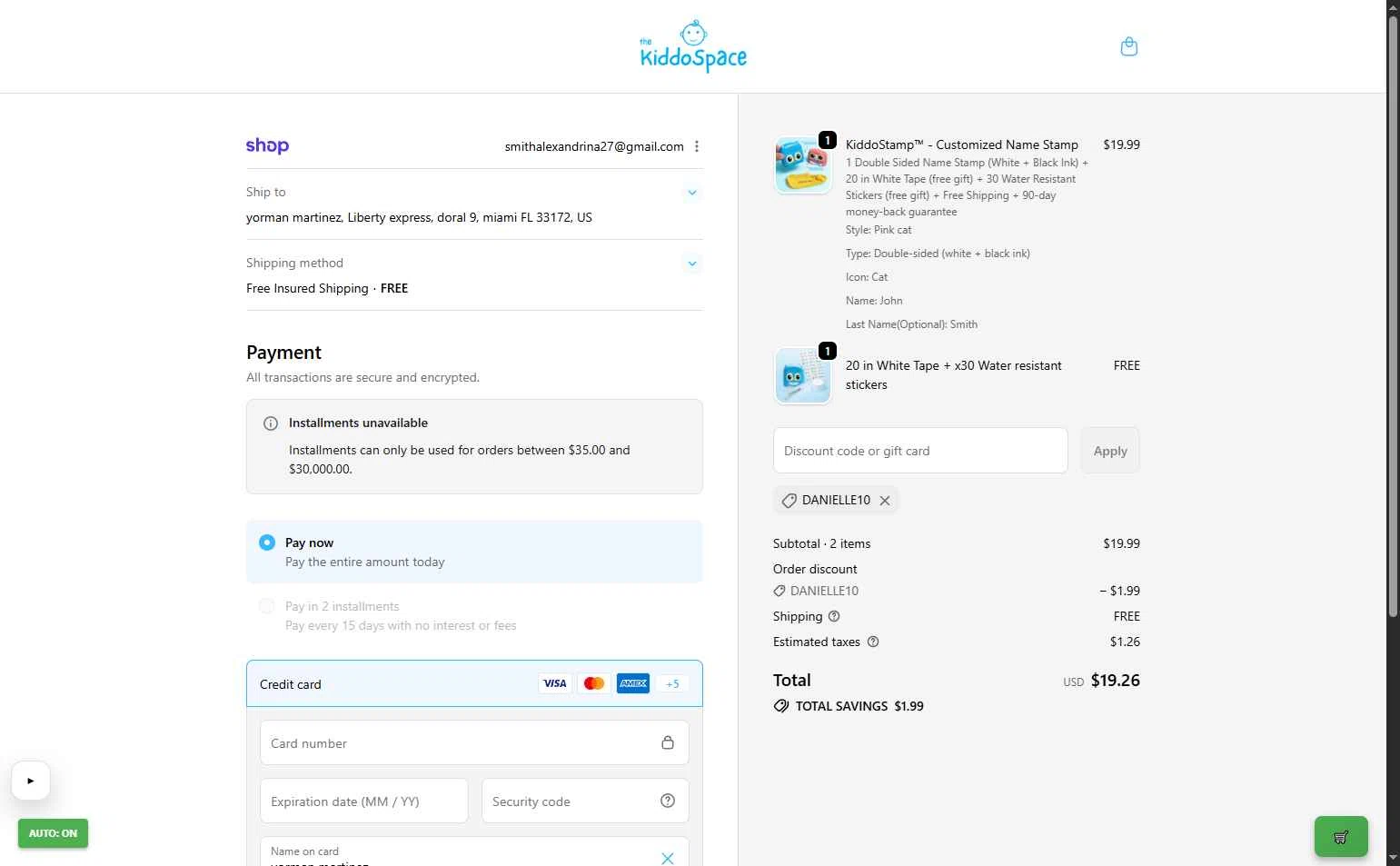Click the KiddoStamp product thumbnail
Viewport: 1400px width, 866px height.
click(x=803, y=165)
